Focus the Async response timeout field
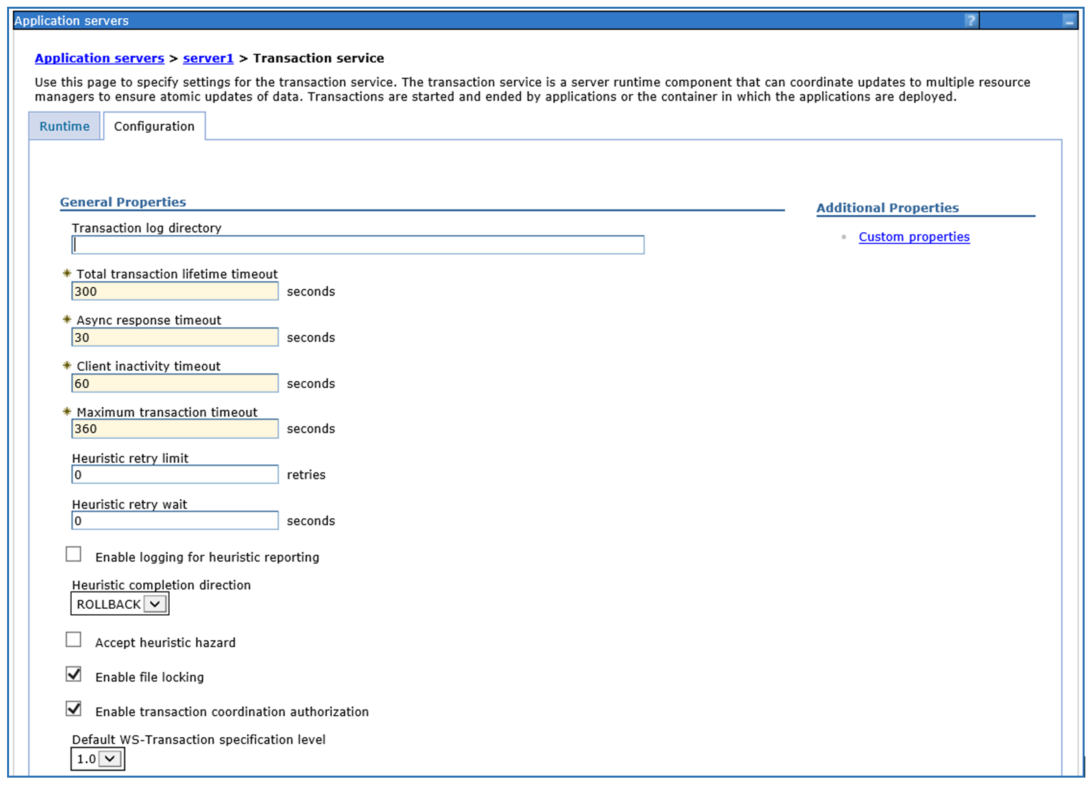This screenshot has width=1092, height=786. (x=175, y=338)
